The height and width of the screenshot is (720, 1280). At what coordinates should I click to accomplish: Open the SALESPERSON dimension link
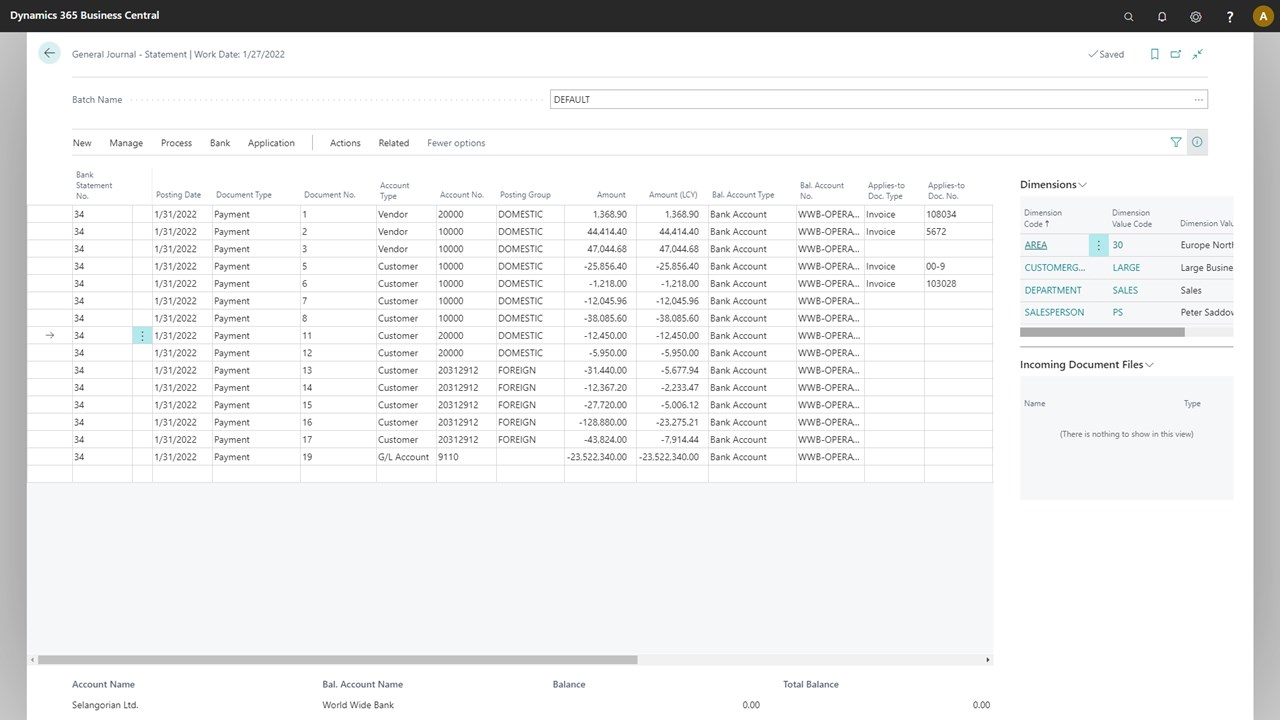click(x=1054, y=313)
